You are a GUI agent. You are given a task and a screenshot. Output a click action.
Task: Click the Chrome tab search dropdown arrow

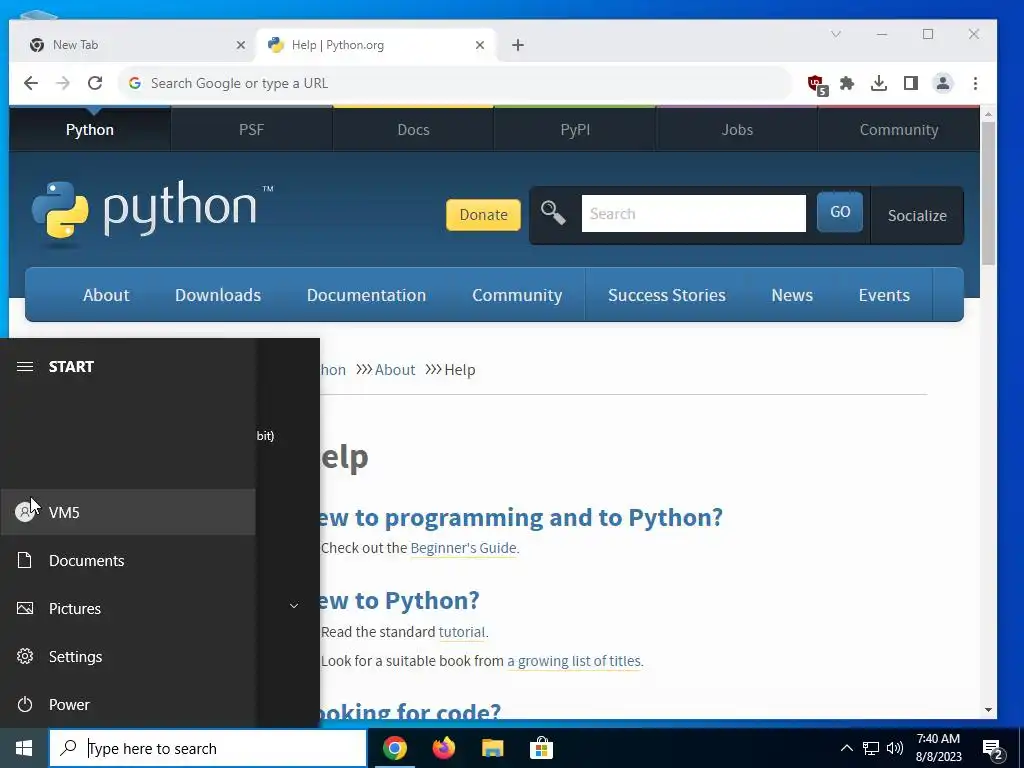pyautogui.click(x=836, y=34)
